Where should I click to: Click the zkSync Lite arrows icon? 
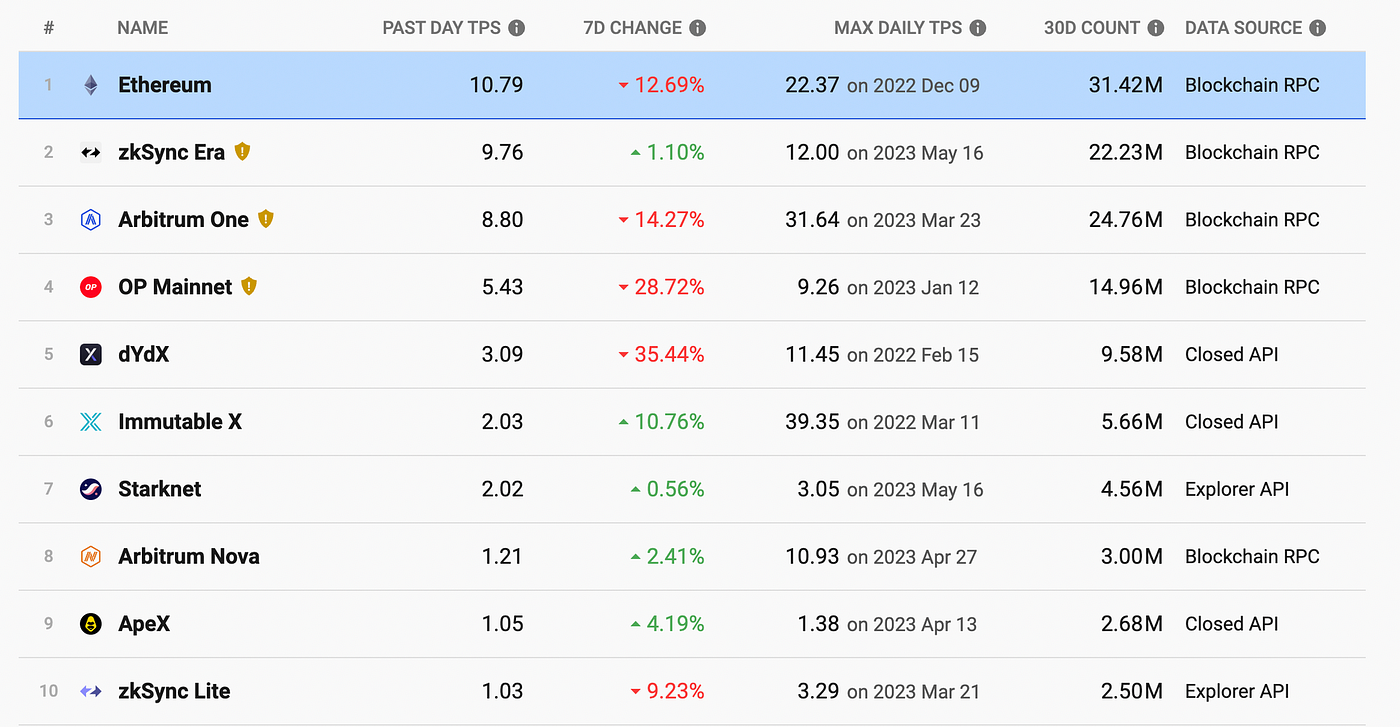(x=91, y=691)
